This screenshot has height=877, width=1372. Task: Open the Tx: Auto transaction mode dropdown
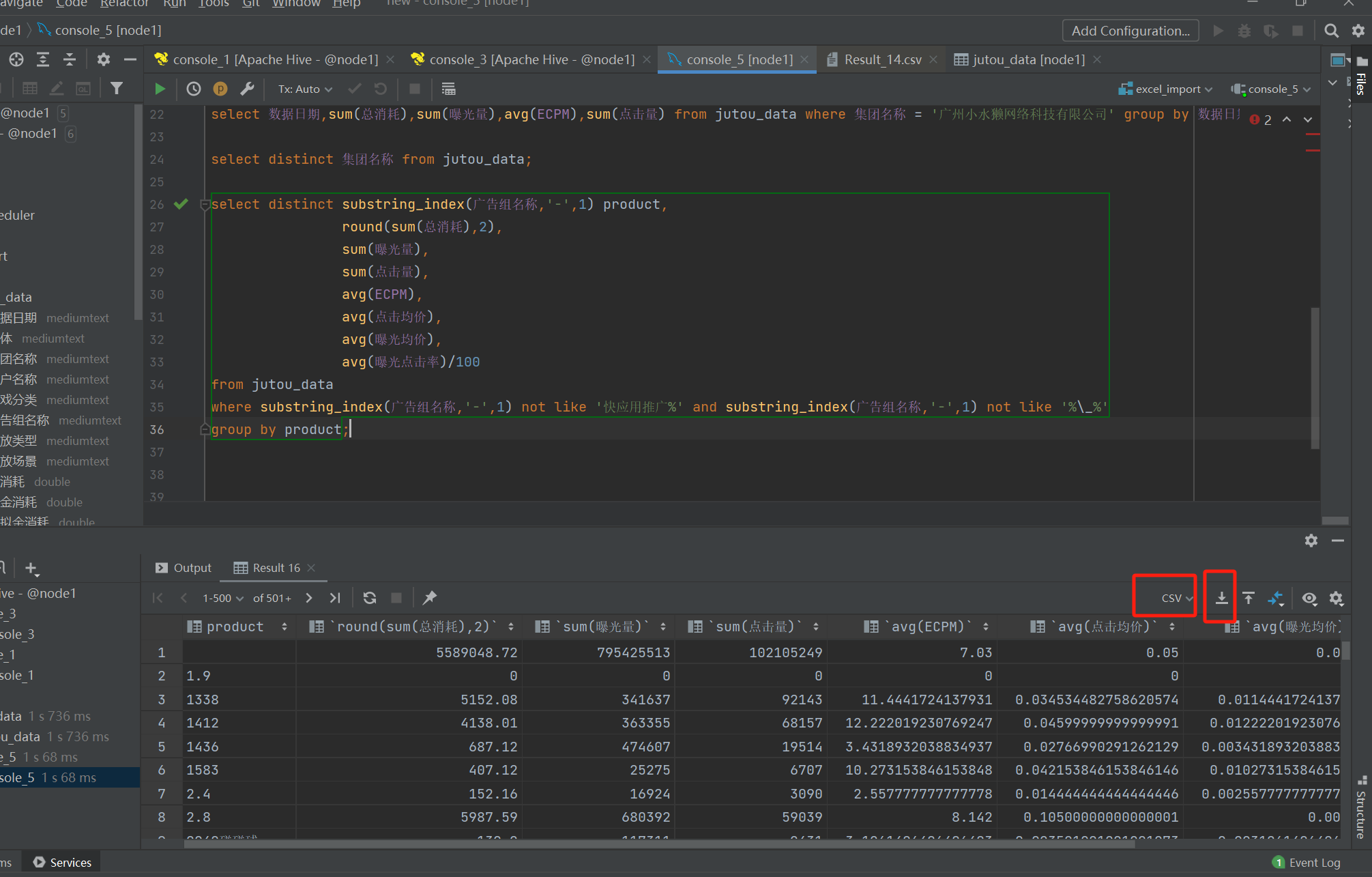304,89
